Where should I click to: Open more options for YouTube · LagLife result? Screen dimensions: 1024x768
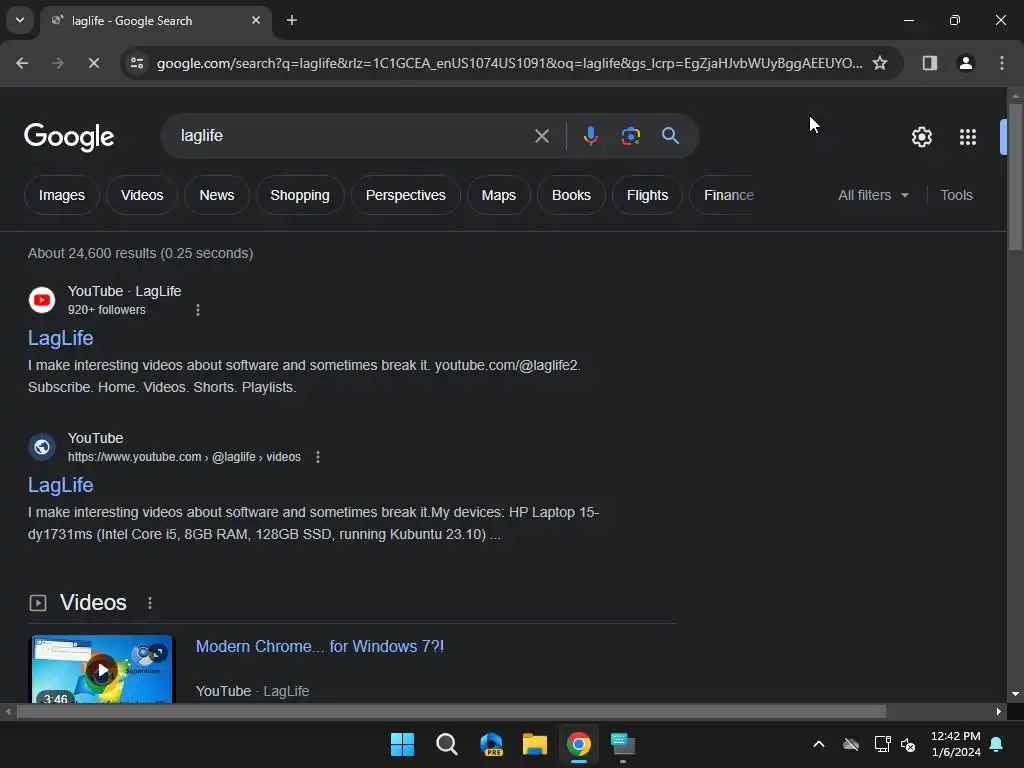pos(198,310)
